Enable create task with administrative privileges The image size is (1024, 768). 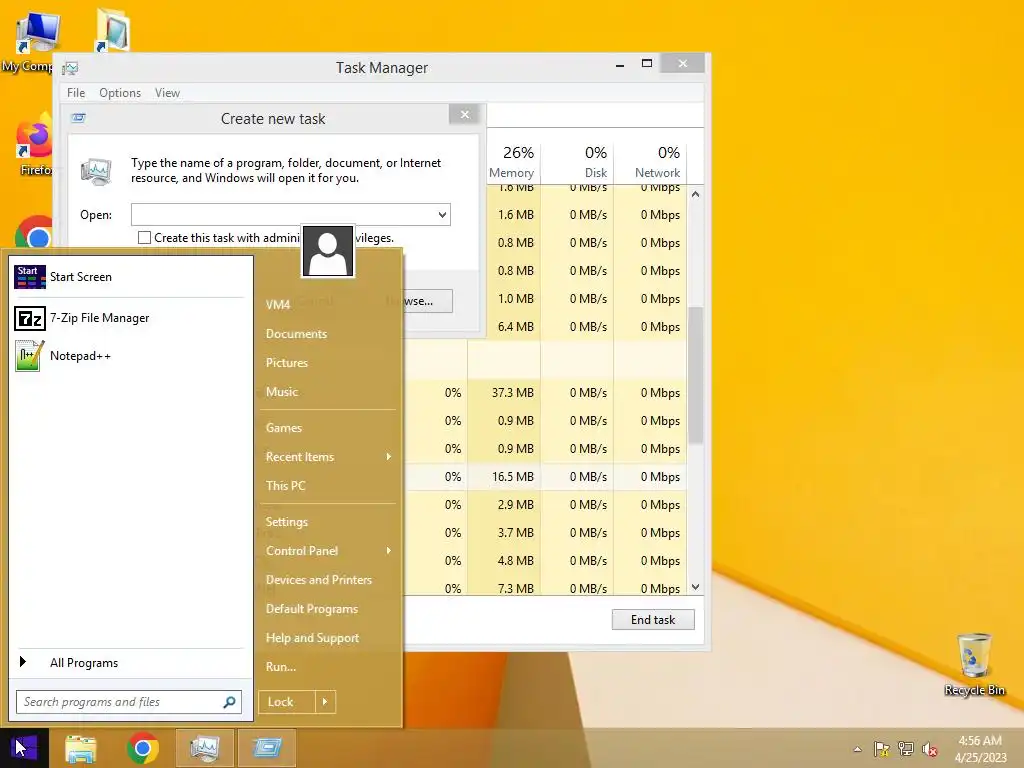[144, 238]
